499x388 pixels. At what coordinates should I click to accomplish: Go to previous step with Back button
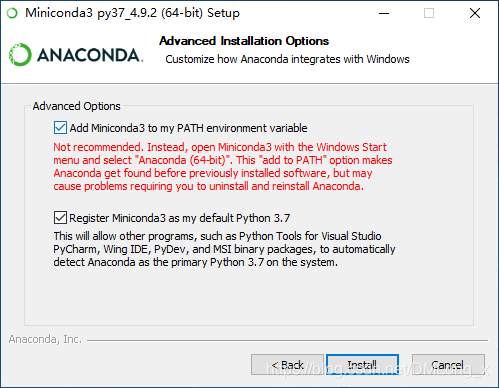(x=287, y=364)
